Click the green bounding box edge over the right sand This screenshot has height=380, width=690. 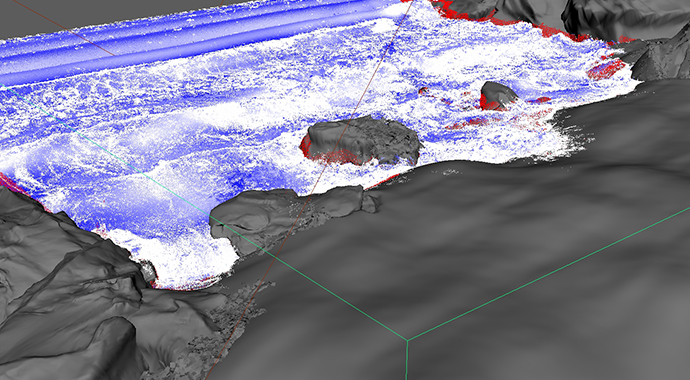tap(548, 274)
